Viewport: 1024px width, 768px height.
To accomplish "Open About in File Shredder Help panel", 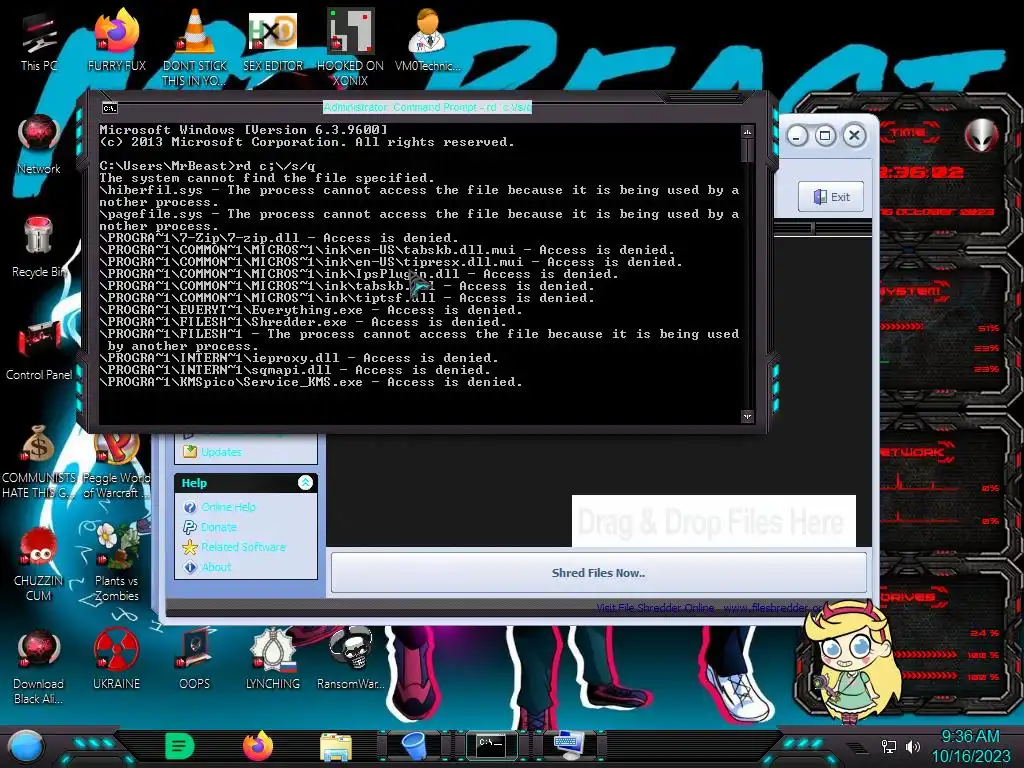I will click(216, 567).
